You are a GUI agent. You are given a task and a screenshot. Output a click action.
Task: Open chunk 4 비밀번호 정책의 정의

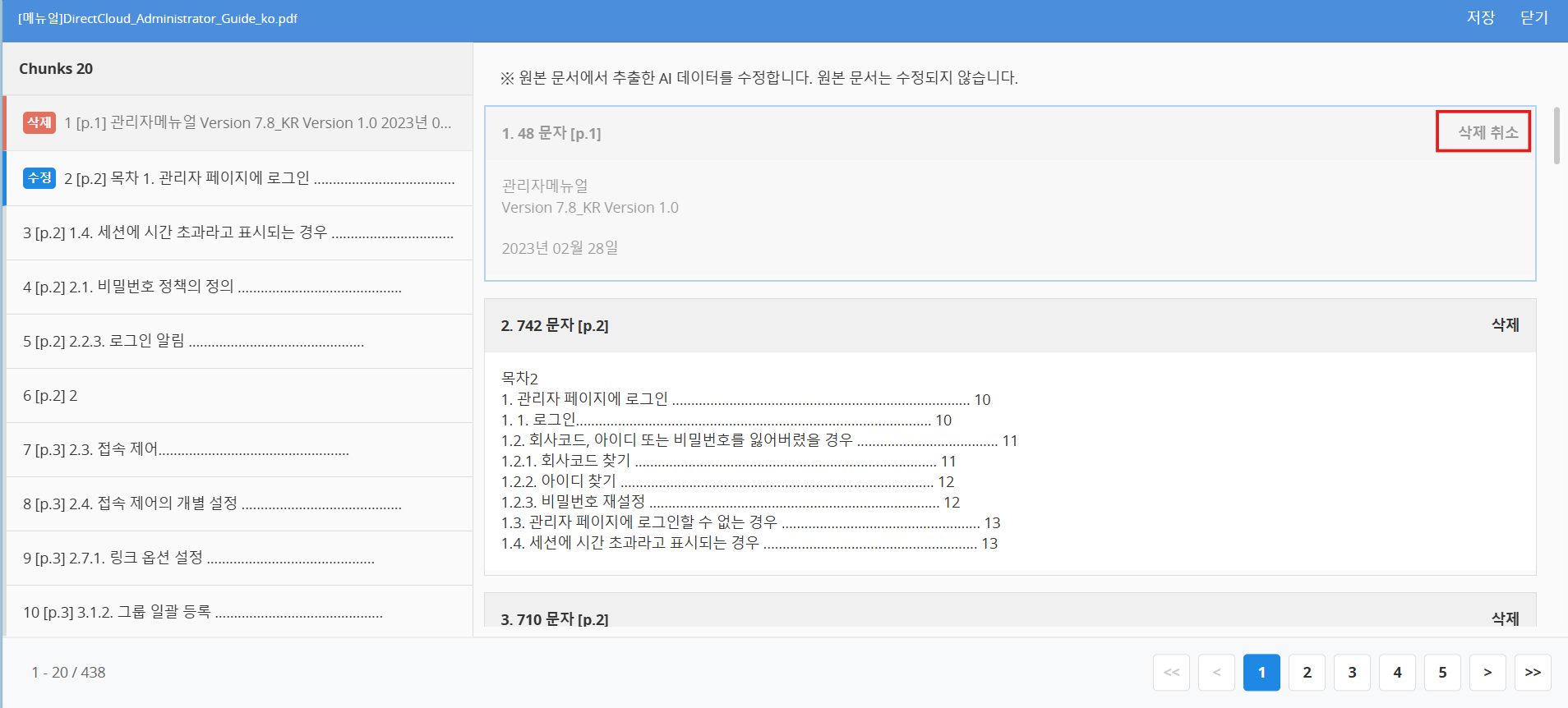pyautogui.click(x=238, y=287)
